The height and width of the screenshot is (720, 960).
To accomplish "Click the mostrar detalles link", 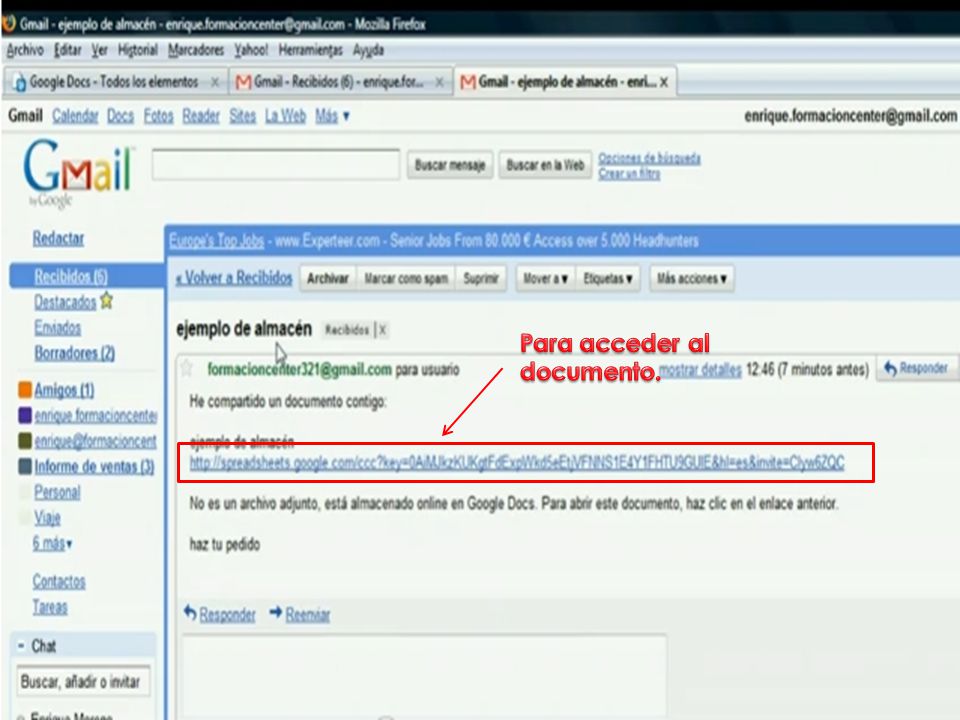I will point(700,370).
